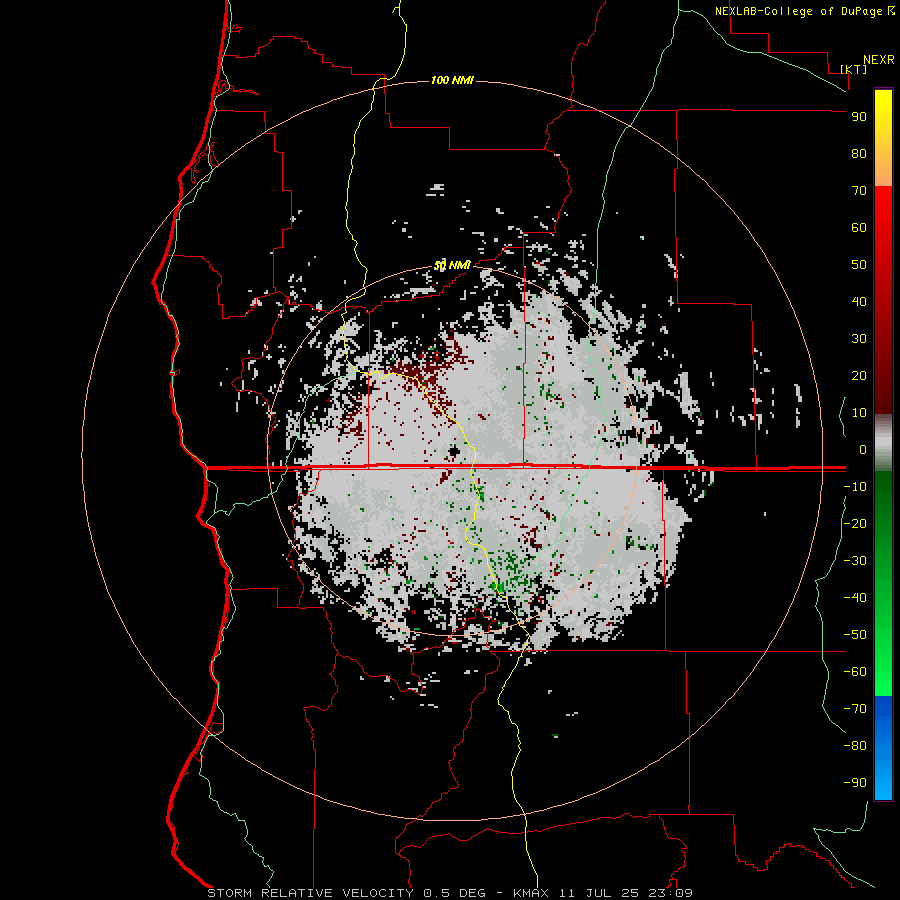This screenshot has height=900, width=900.
Task: Click the "NEXR" label at top right
Action: tap(878, 60)
